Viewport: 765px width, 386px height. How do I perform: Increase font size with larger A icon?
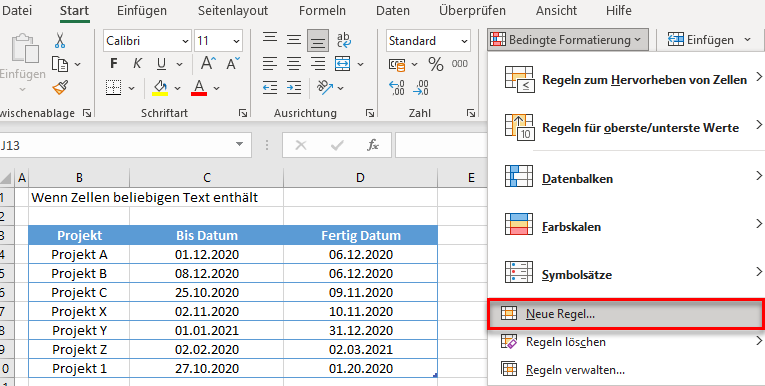click(209, 63)
